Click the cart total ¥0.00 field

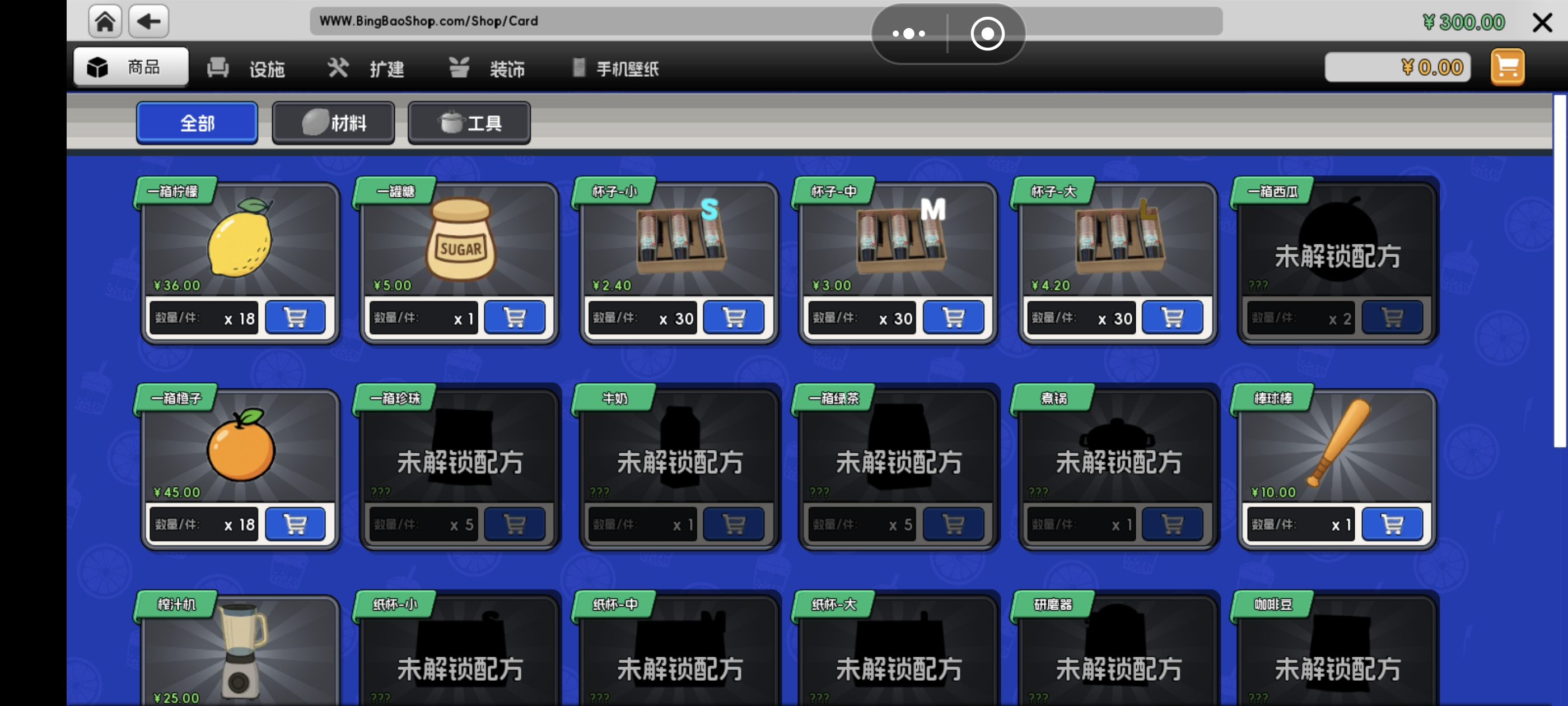click(x=1398, y=67)
